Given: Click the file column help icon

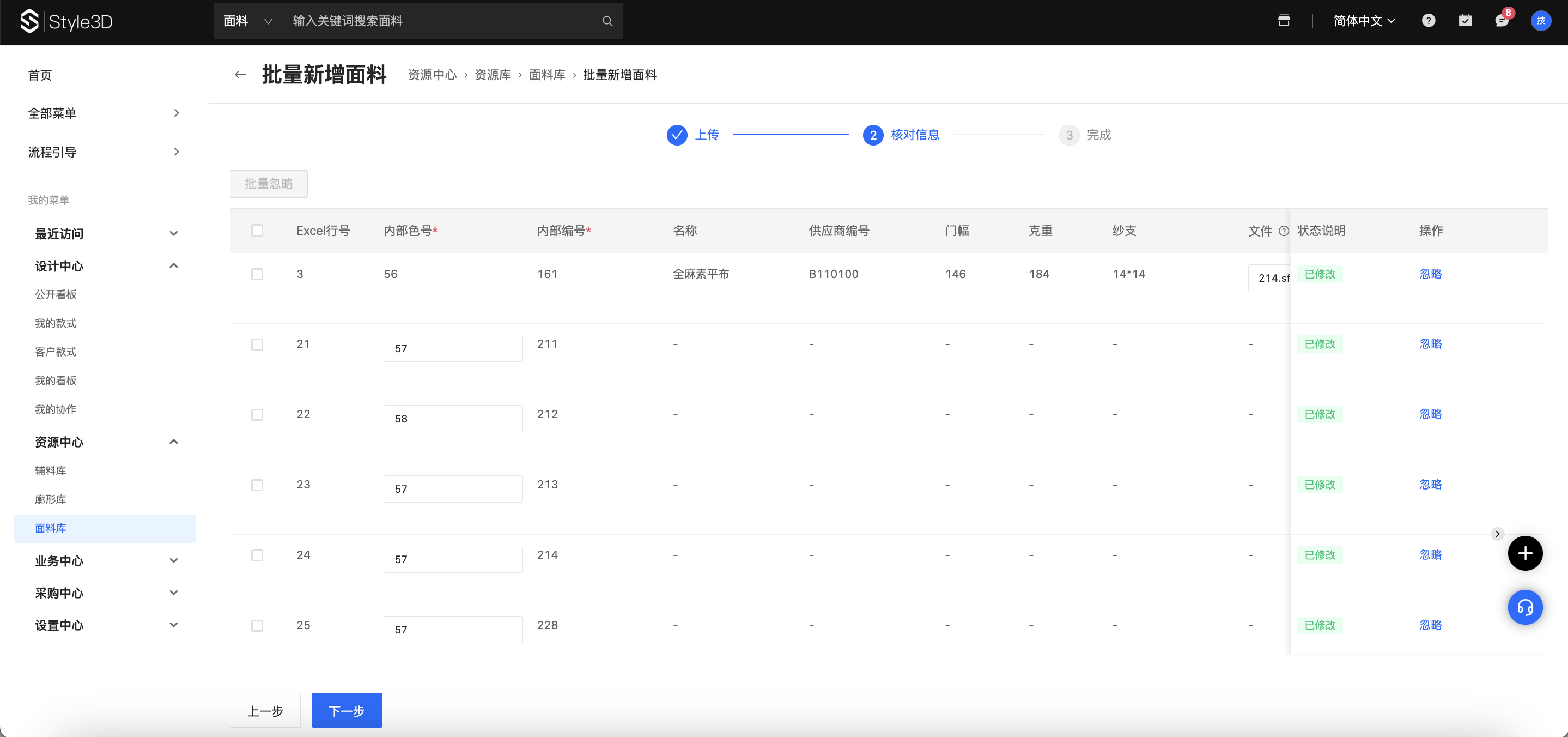Looking at the screenshot, I should click(1283, 231).
